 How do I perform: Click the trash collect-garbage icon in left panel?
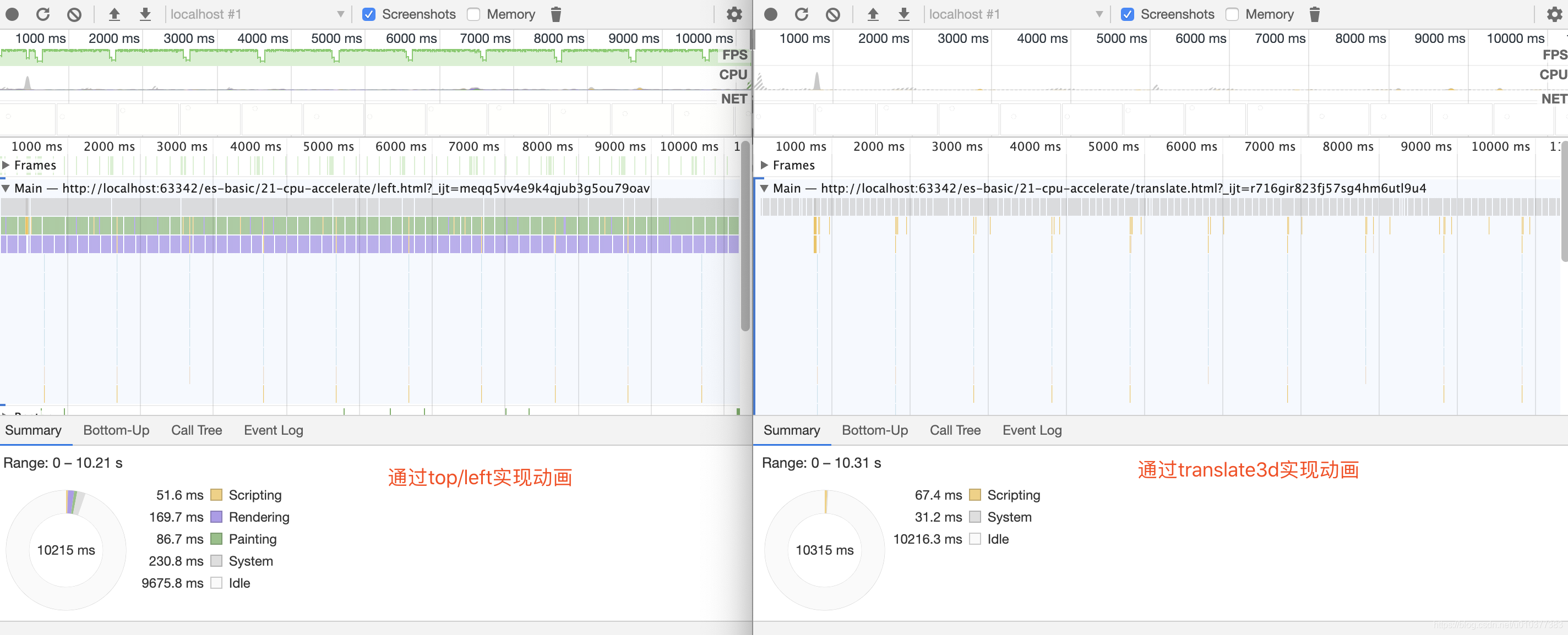click(x=556, y=14)
